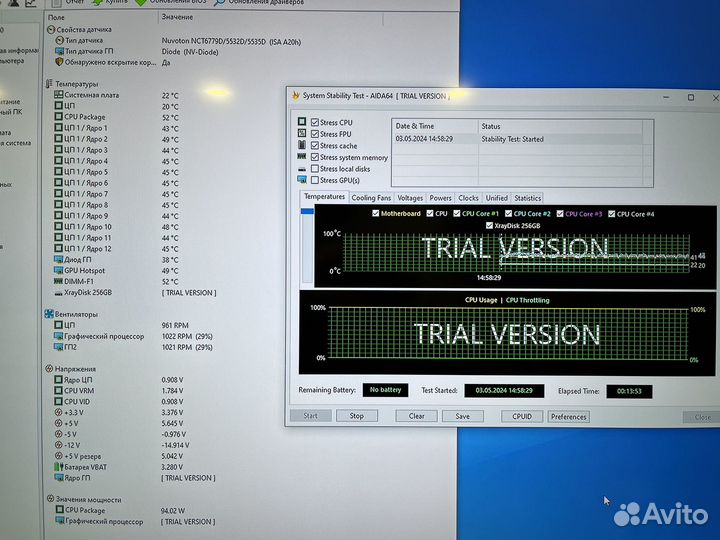Click the Save button

point(462,416)
